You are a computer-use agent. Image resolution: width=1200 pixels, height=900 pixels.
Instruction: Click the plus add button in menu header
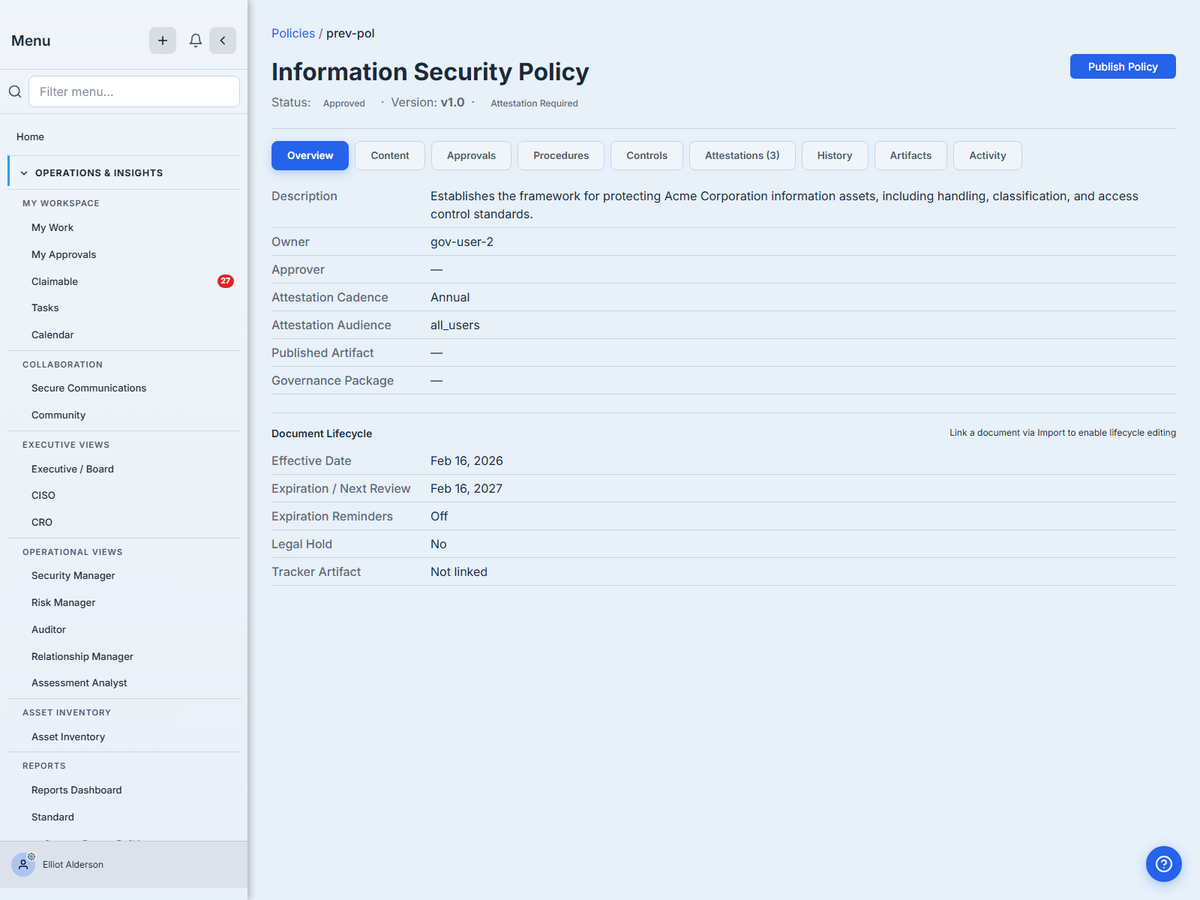pos(163,40)
